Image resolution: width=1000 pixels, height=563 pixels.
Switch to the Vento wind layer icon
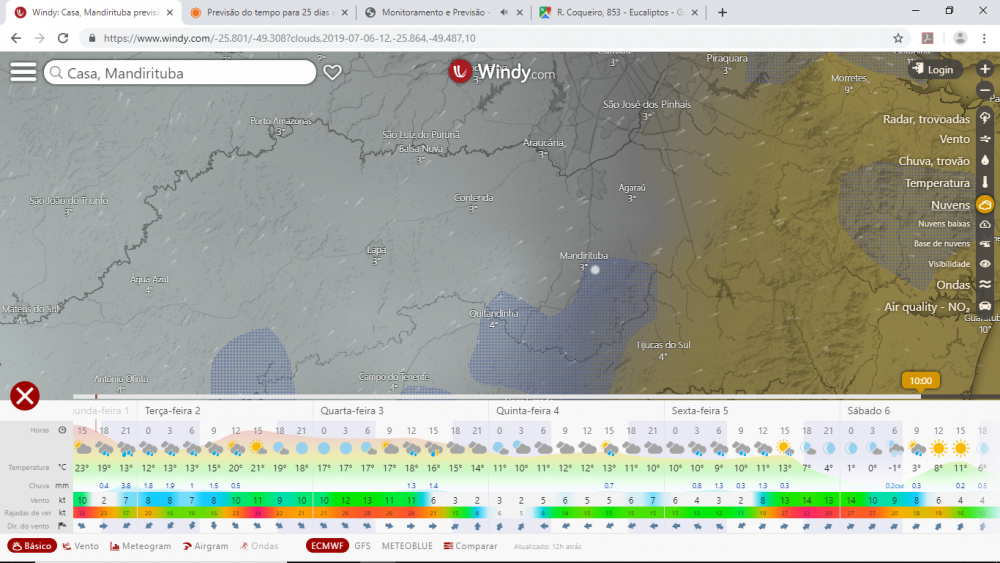pyautogui.click(x=985, y=139)
